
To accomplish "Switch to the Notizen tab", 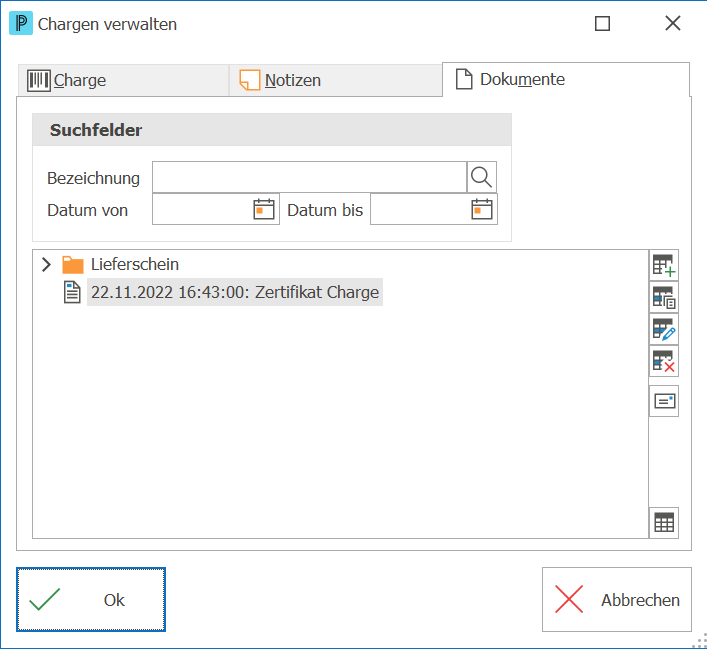I will [x=335, y=80].
